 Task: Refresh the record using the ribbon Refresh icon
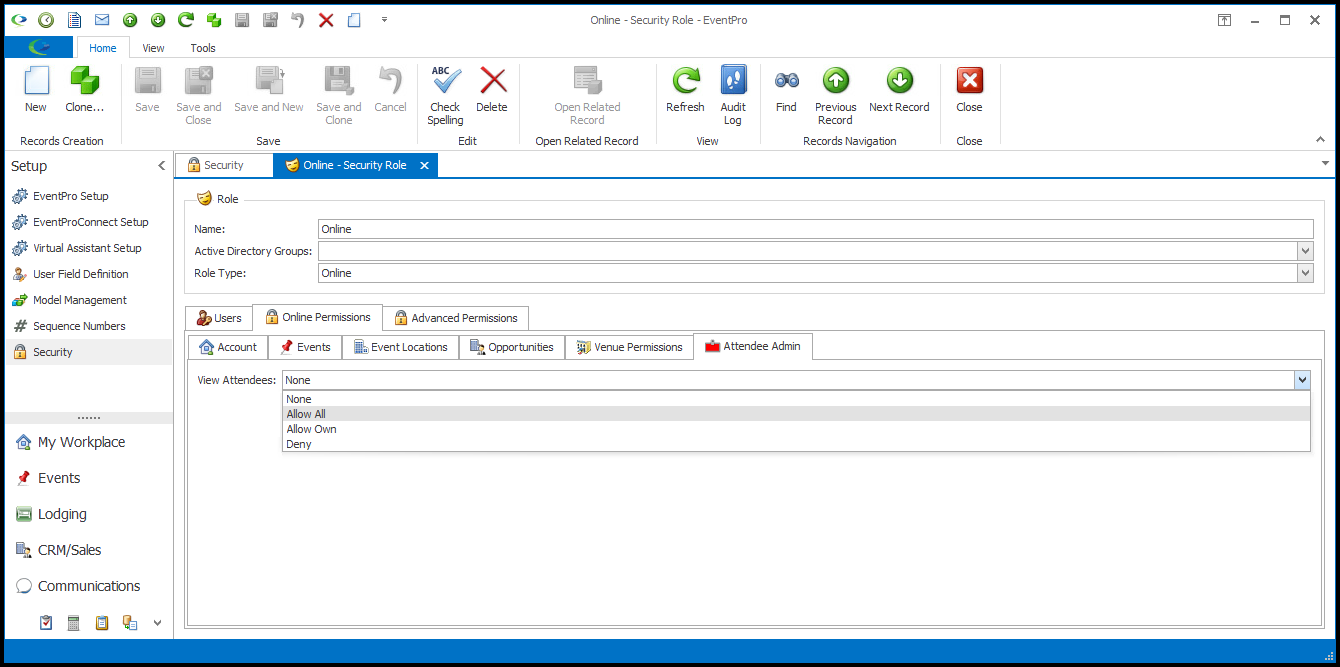tap(685, 81)
